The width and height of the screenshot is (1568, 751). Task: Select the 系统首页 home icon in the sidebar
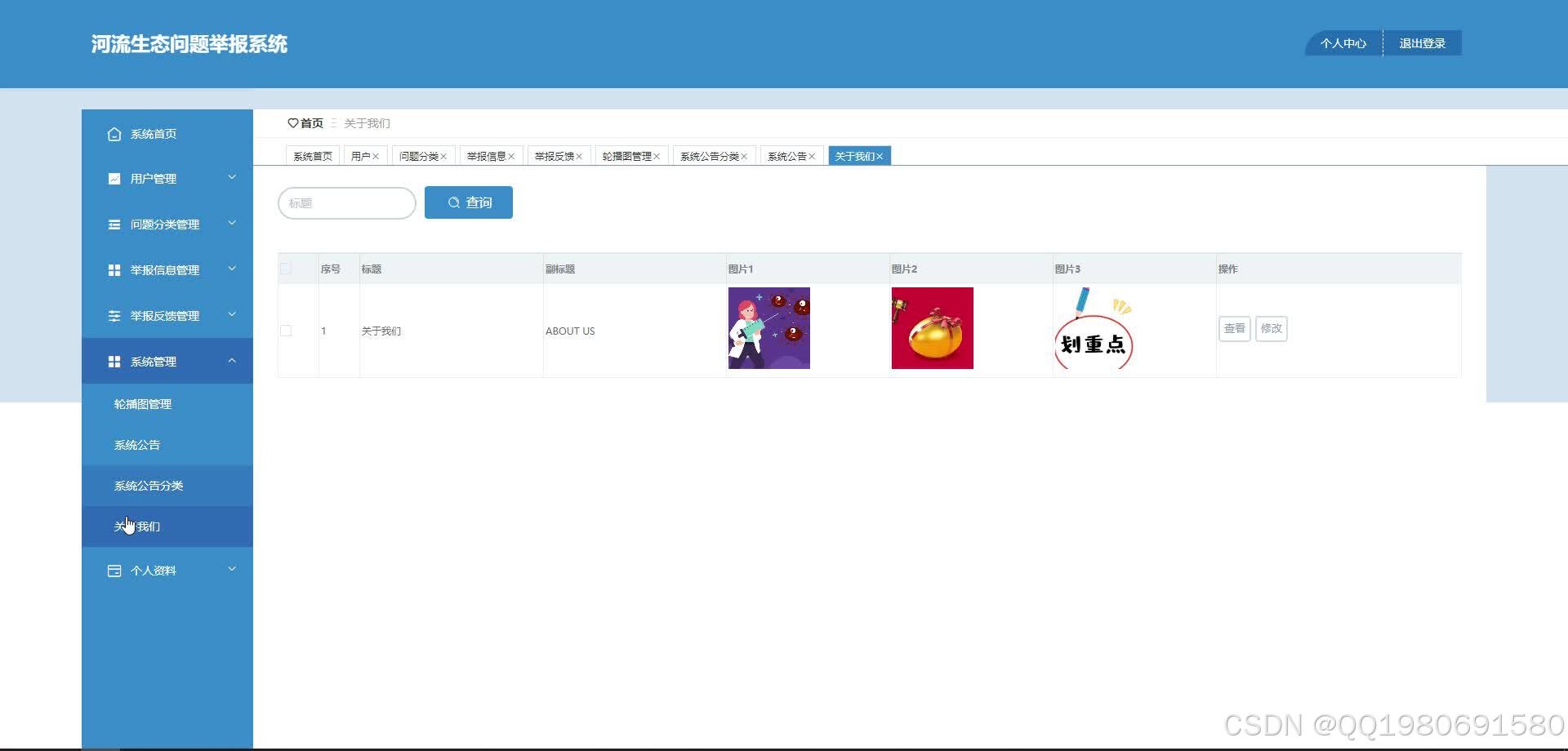(x=114, y=133)
